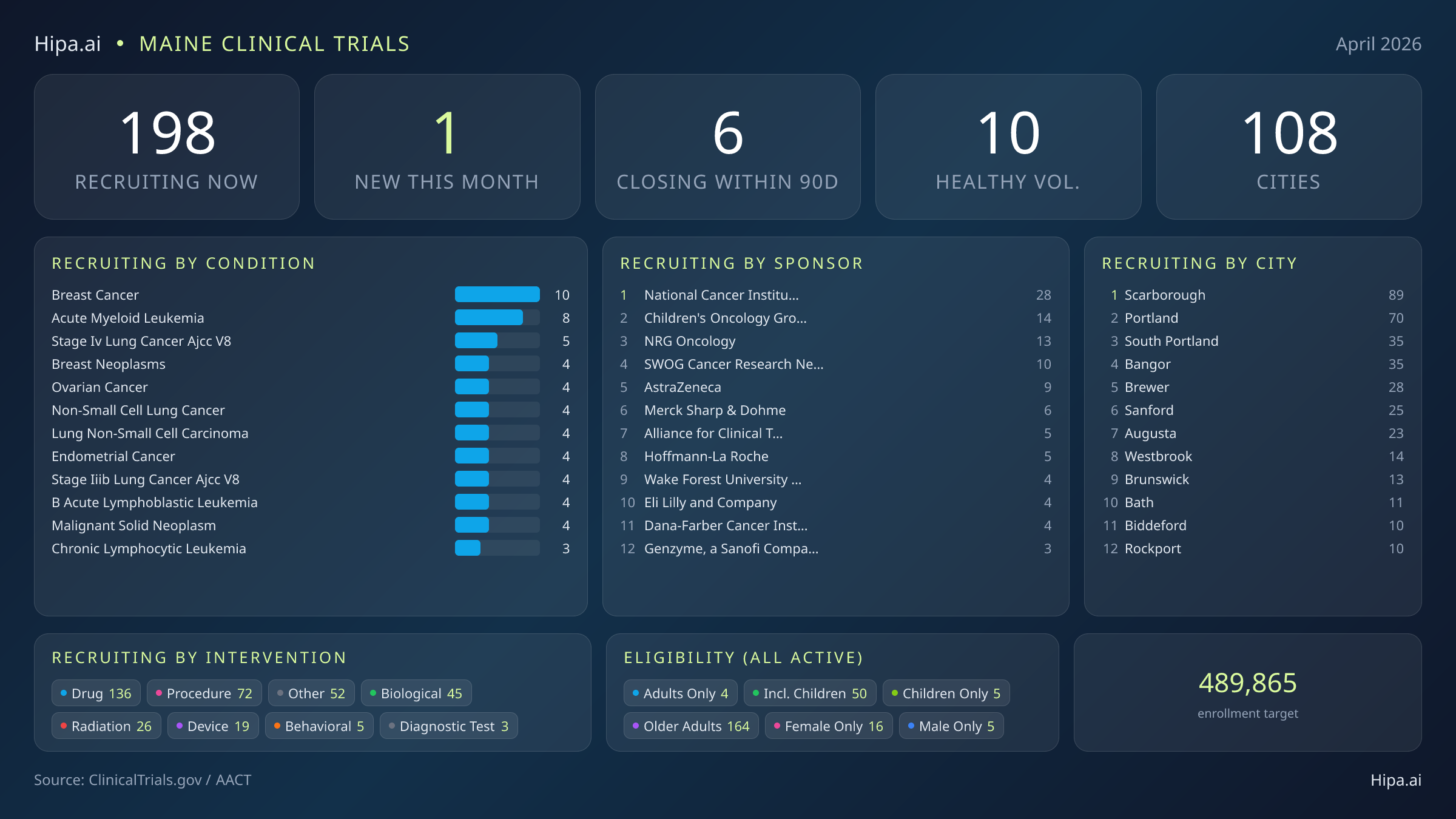Click the Endometrial Cancer row
This screenshot has height=819, width=1456.
click(x=311, y=456)
